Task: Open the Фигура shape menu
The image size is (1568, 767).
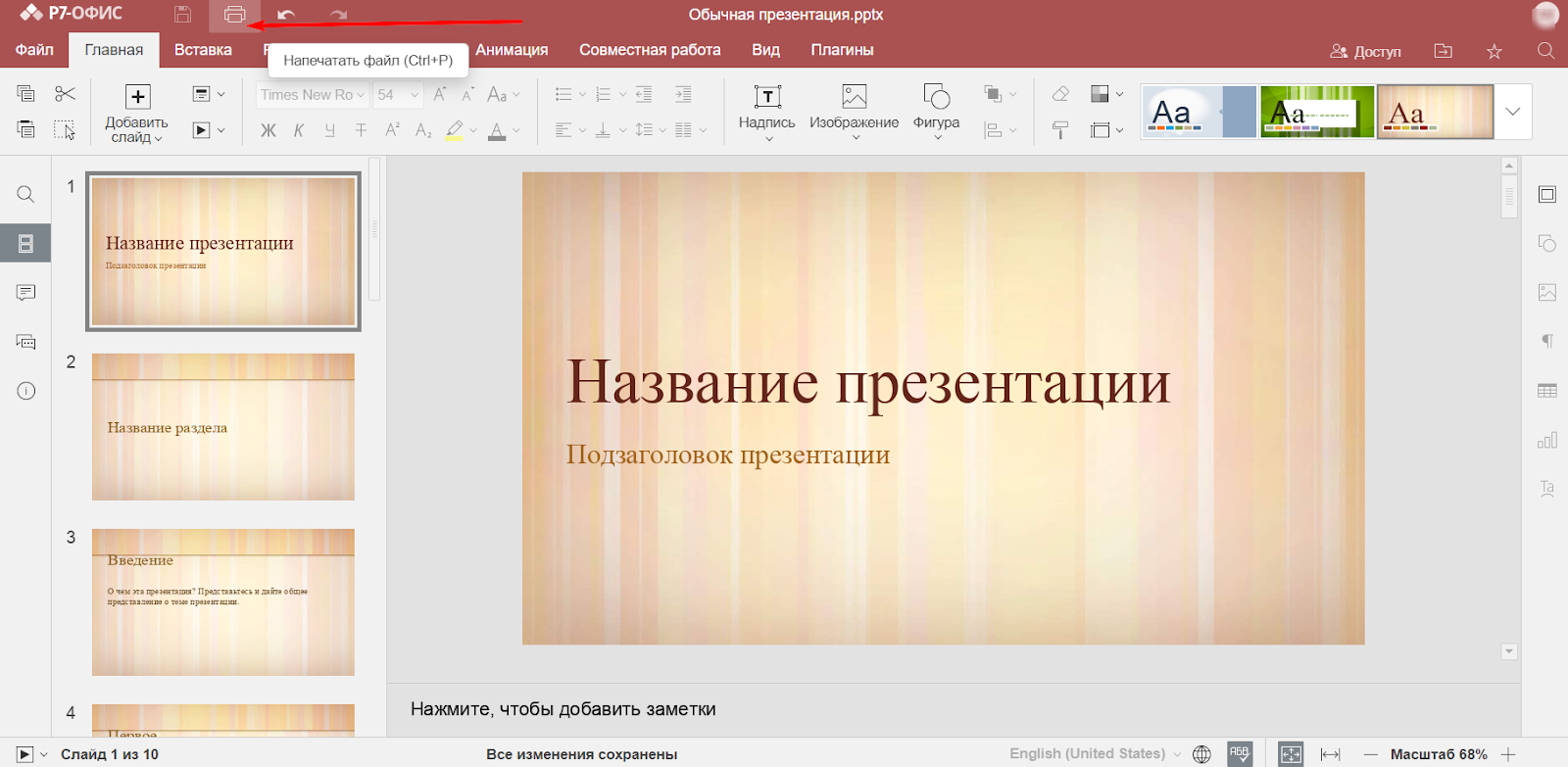Action: tap(937, 112)
